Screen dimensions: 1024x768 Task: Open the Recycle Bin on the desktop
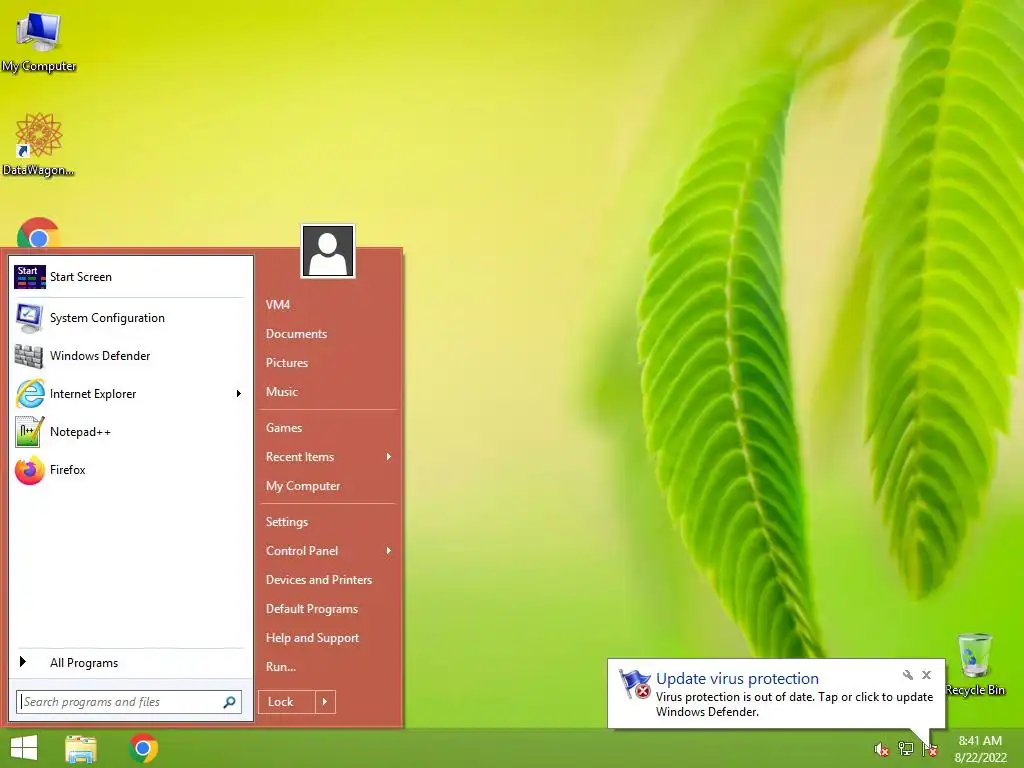[x=975, y=664]
